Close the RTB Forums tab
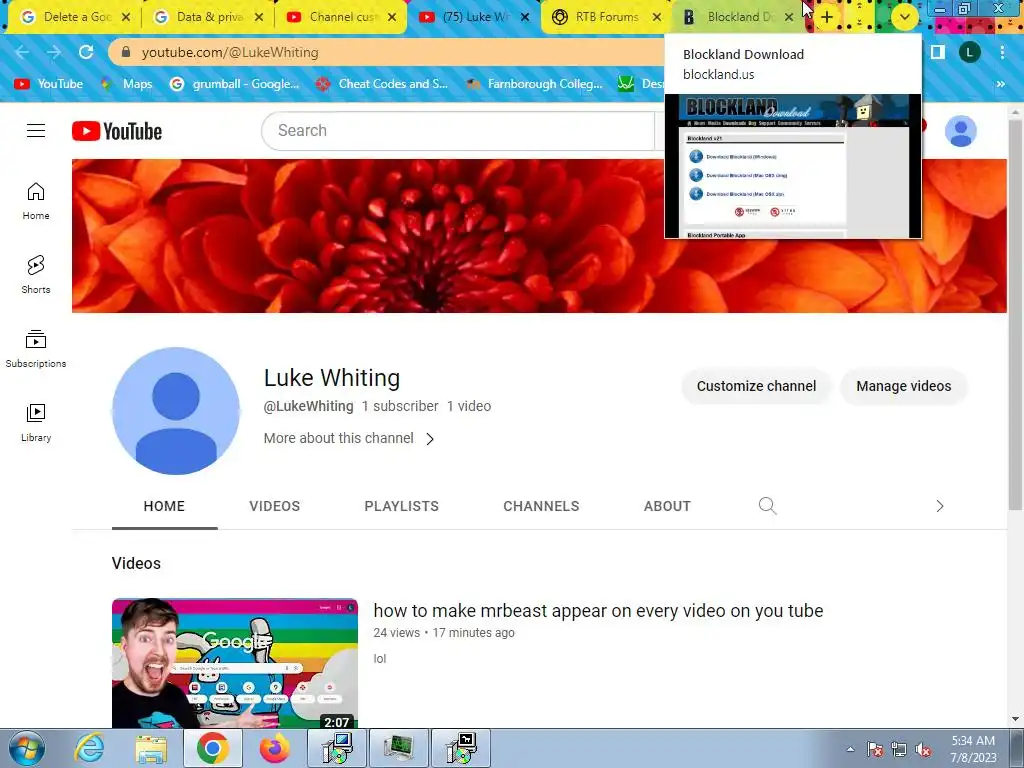Screen dimensions: 1024x768 pos(657,17)
